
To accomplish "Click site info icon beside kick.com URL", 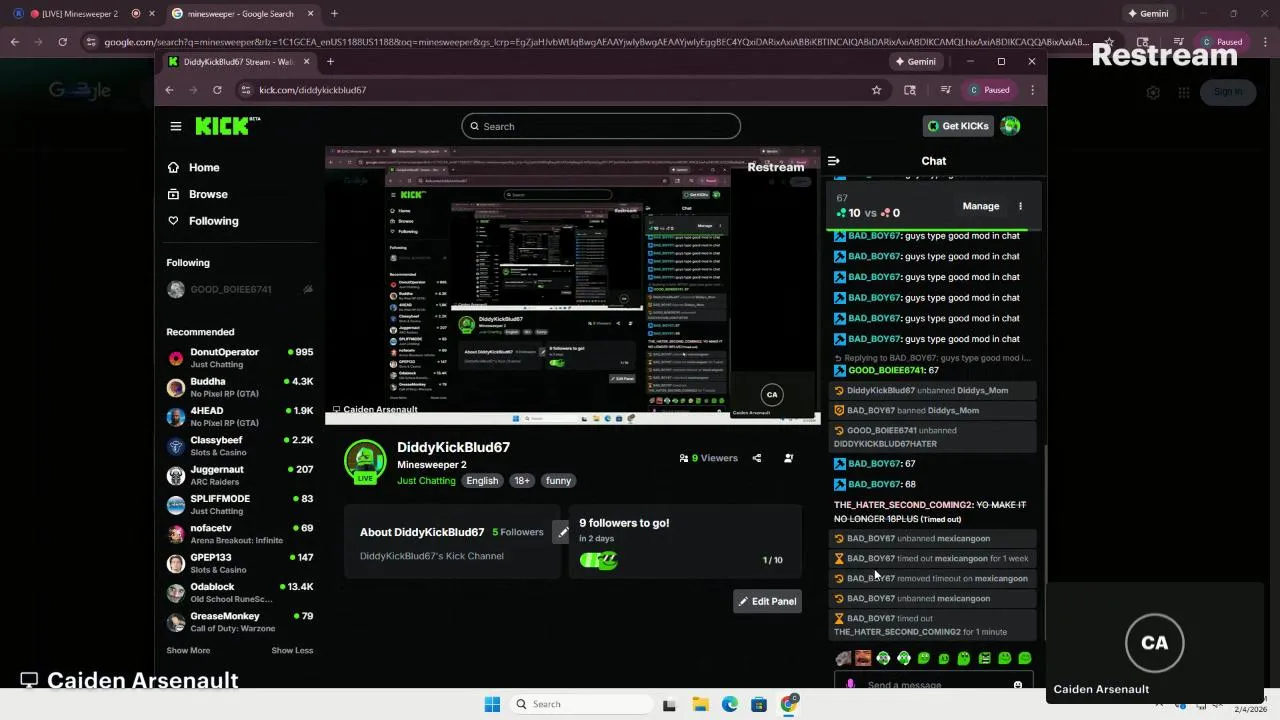I will (246, 90).
